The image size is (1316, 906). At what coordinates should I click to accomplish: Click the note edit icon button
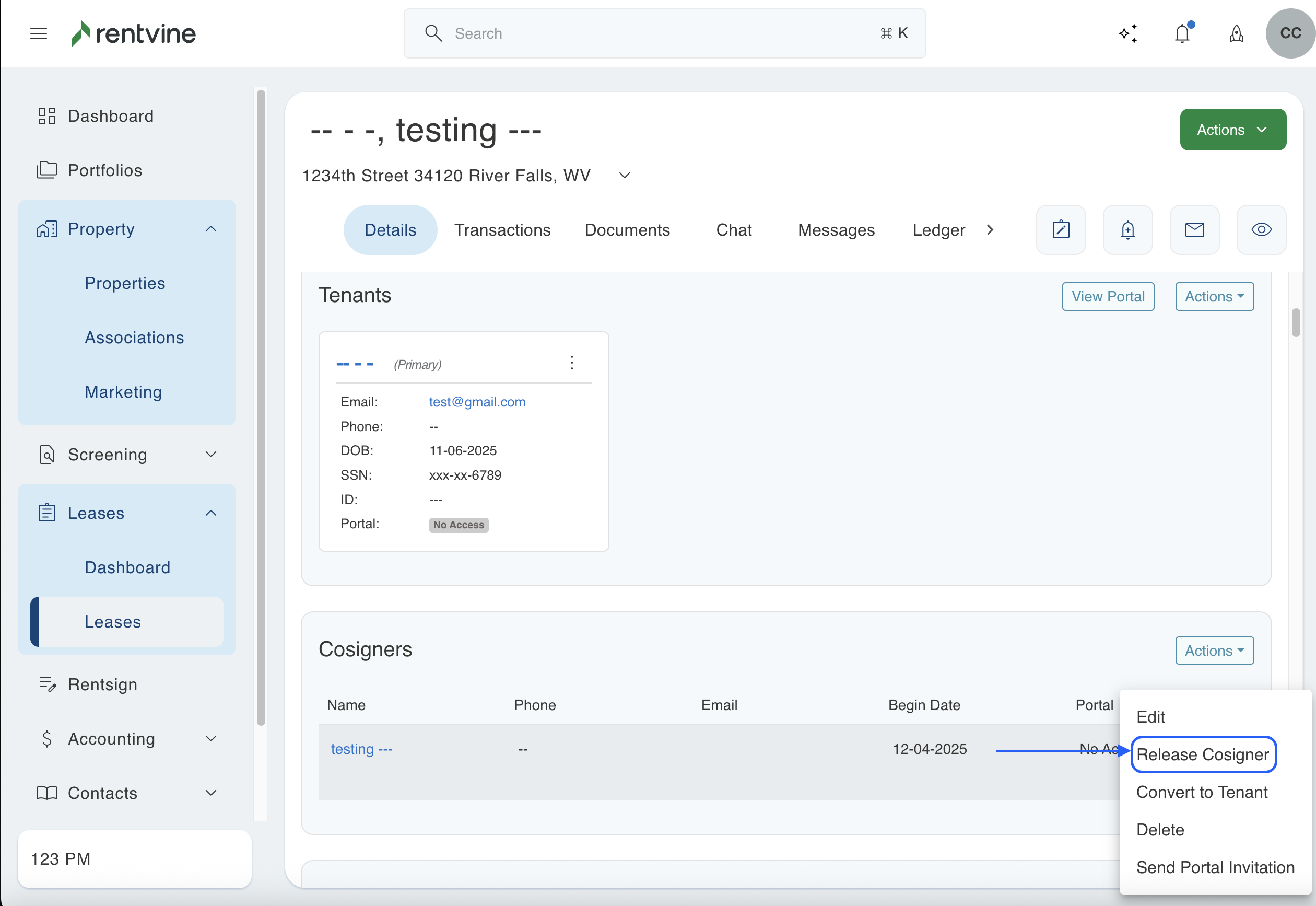pyautogui.click(x=1061, y=230)
